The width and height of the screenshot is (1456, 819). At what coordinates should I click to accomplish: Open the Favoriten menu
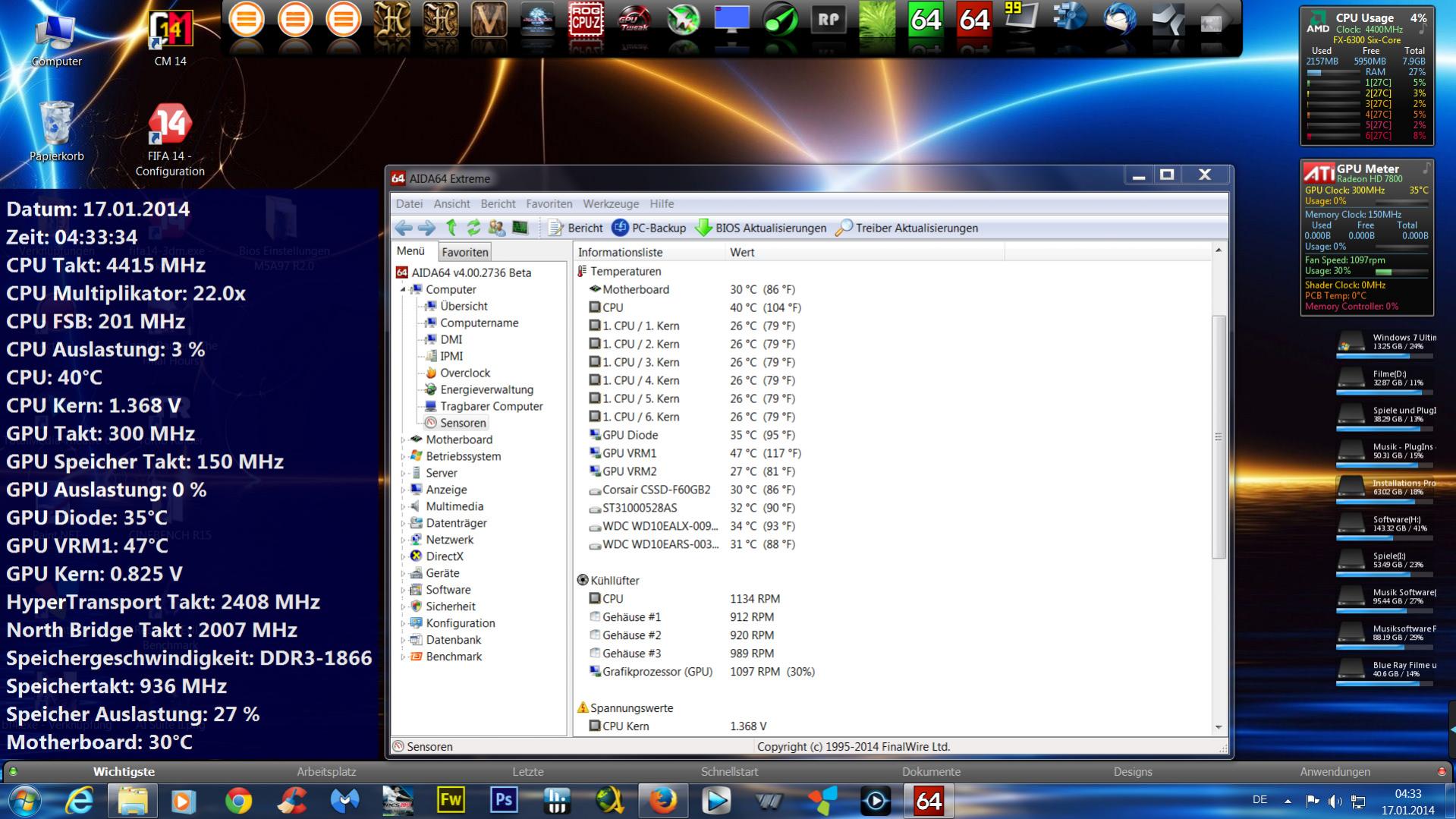point(549,203)
